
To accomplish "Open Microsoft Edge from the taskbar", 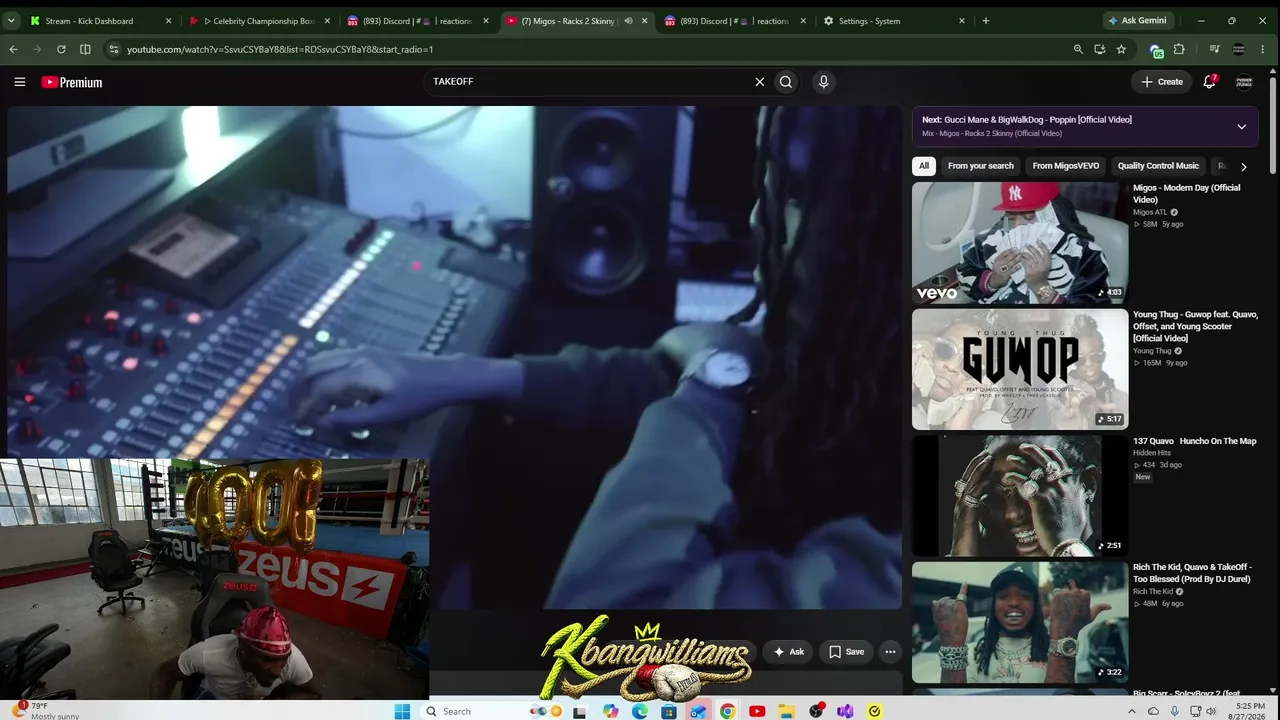I will tap(640, 711).
